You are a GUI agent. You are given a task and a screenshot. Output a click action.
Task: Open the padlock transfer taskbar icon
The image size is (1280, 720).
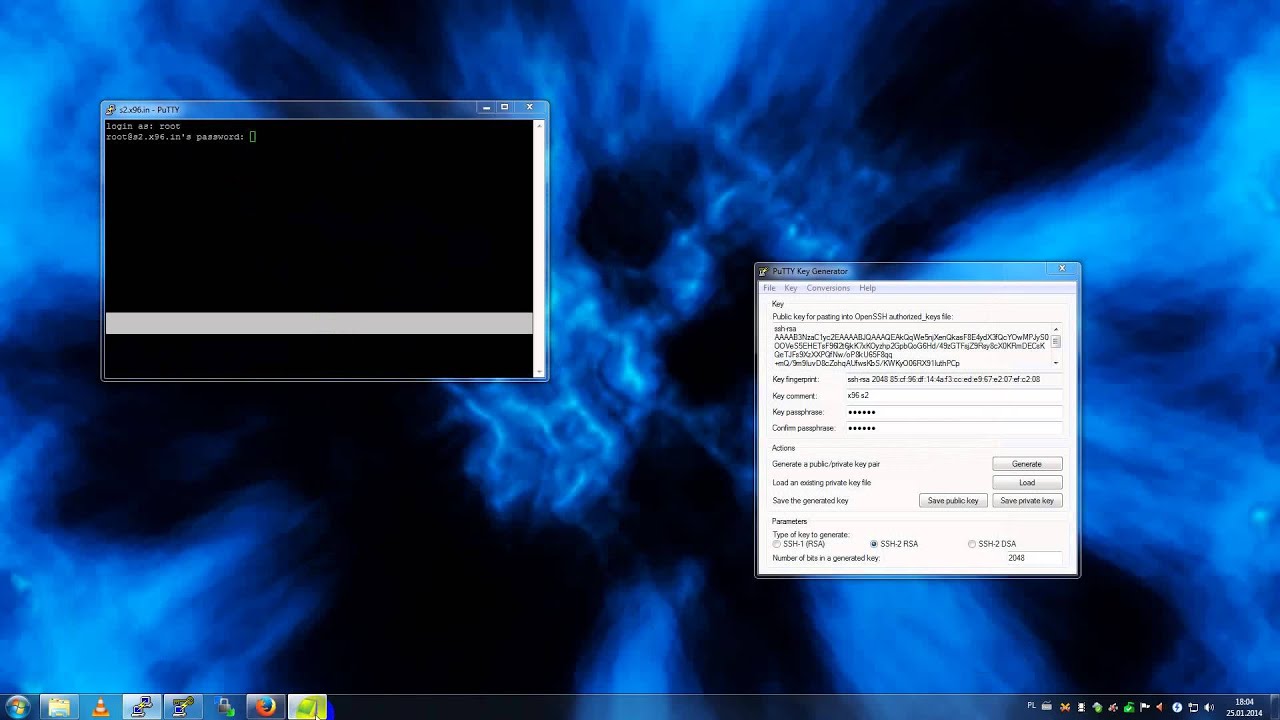point(224,707)
